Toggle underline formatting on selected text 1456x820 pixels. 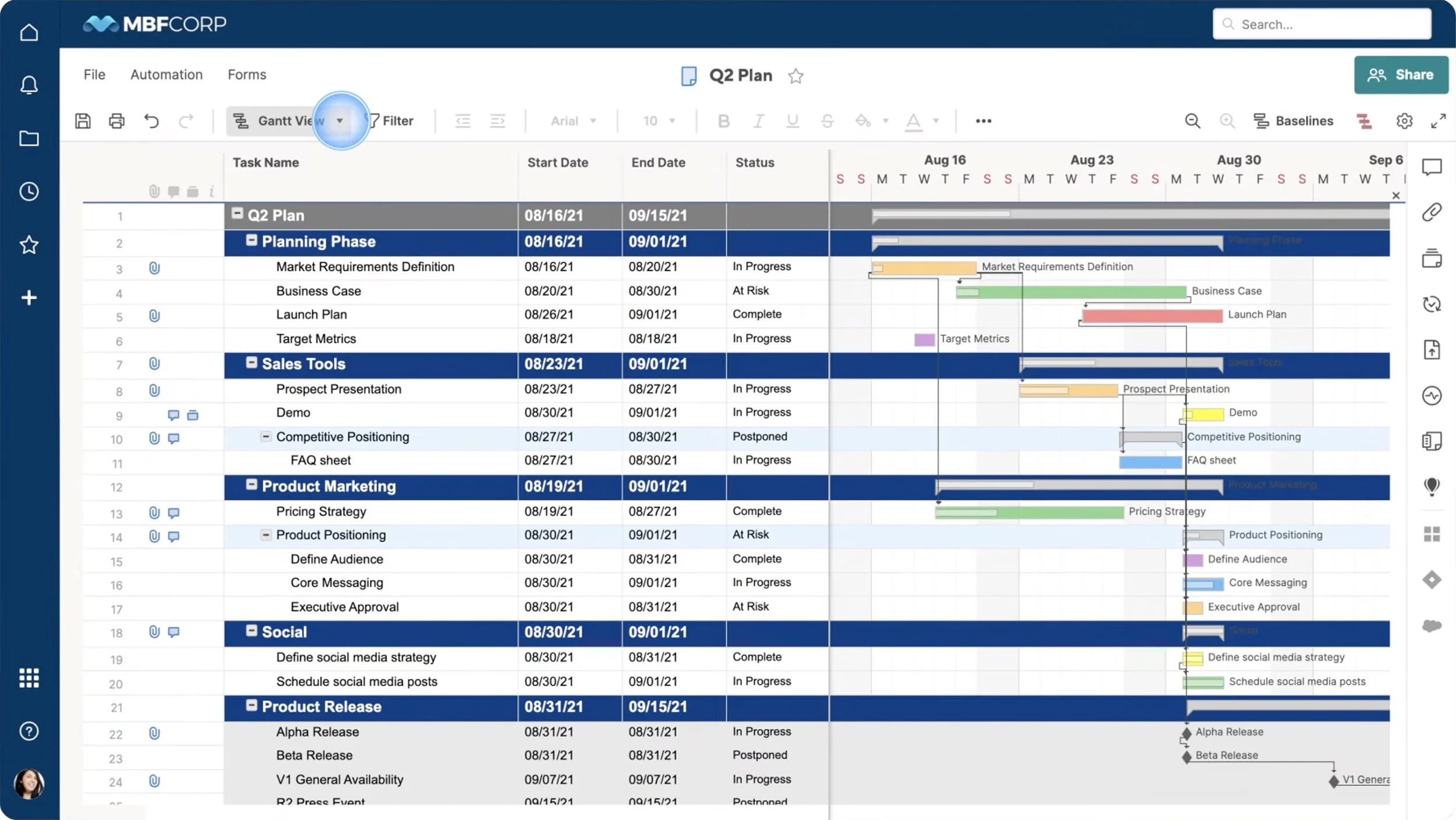(x=791, y=120)
